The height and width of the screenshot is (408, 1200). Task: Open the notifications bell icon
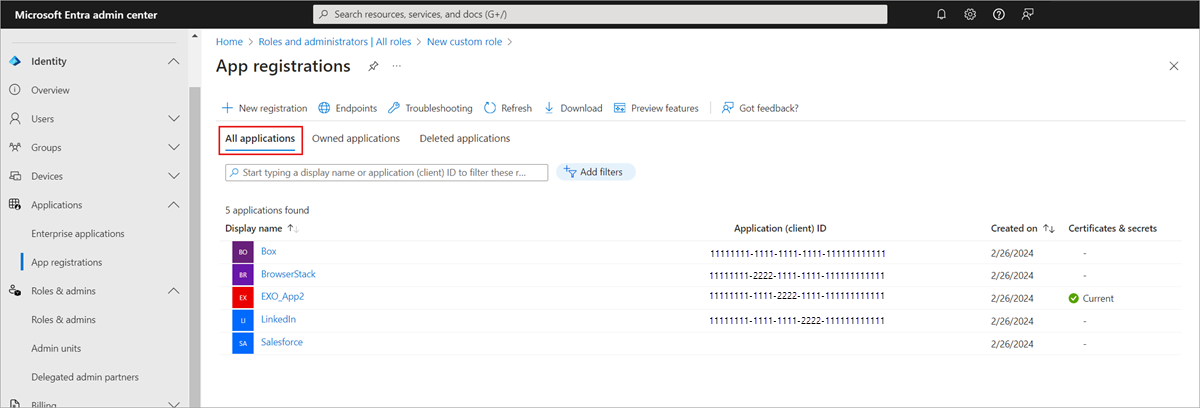click(x=941, y=14)
